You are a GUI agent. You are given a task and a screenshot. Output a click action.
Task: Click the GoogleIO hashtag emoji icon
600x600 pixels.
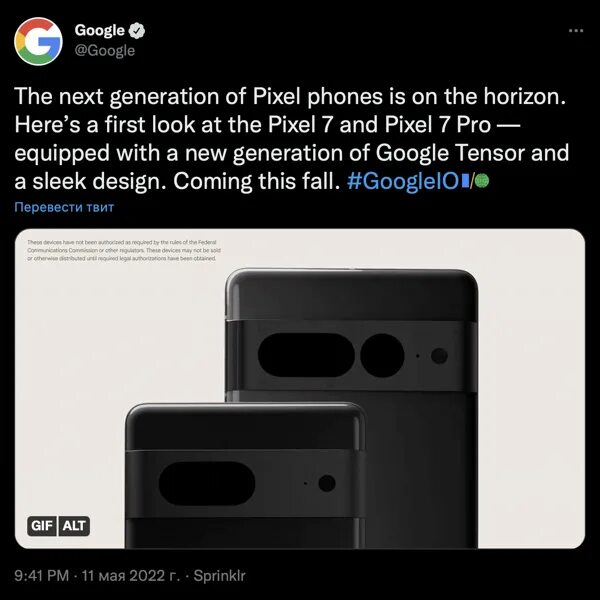[x=475, y=181]
